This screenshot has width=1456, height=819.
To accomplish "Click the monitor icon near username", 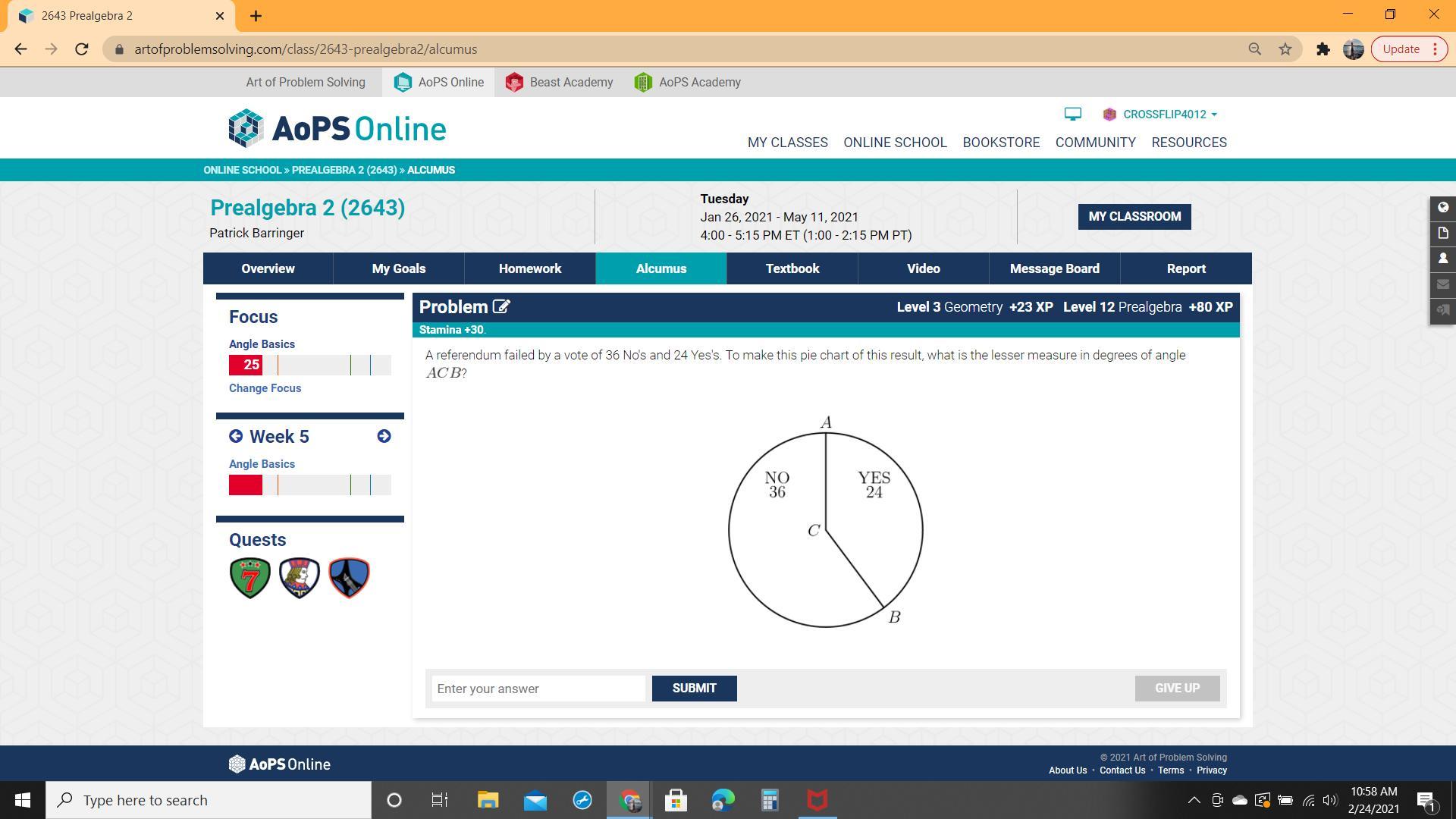I will 1072,115.
